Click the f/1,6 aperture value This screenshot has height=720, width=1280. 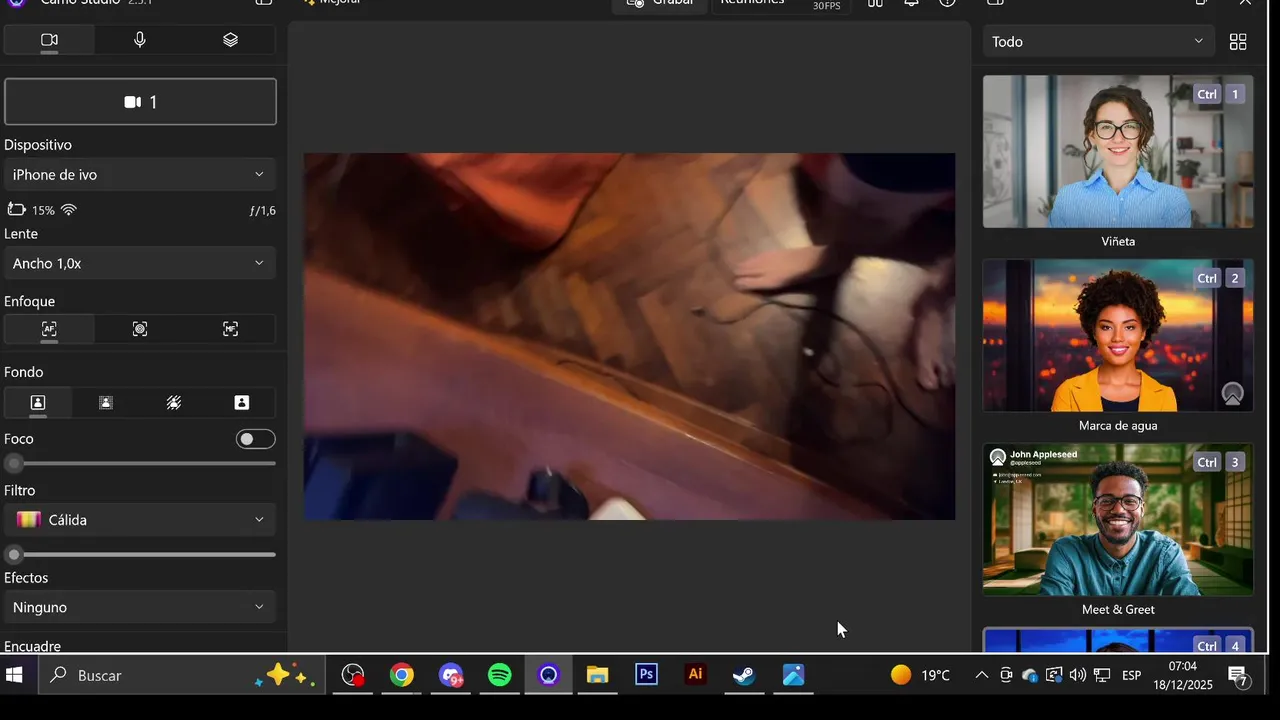pyautogui.click(x=263, y=211)
